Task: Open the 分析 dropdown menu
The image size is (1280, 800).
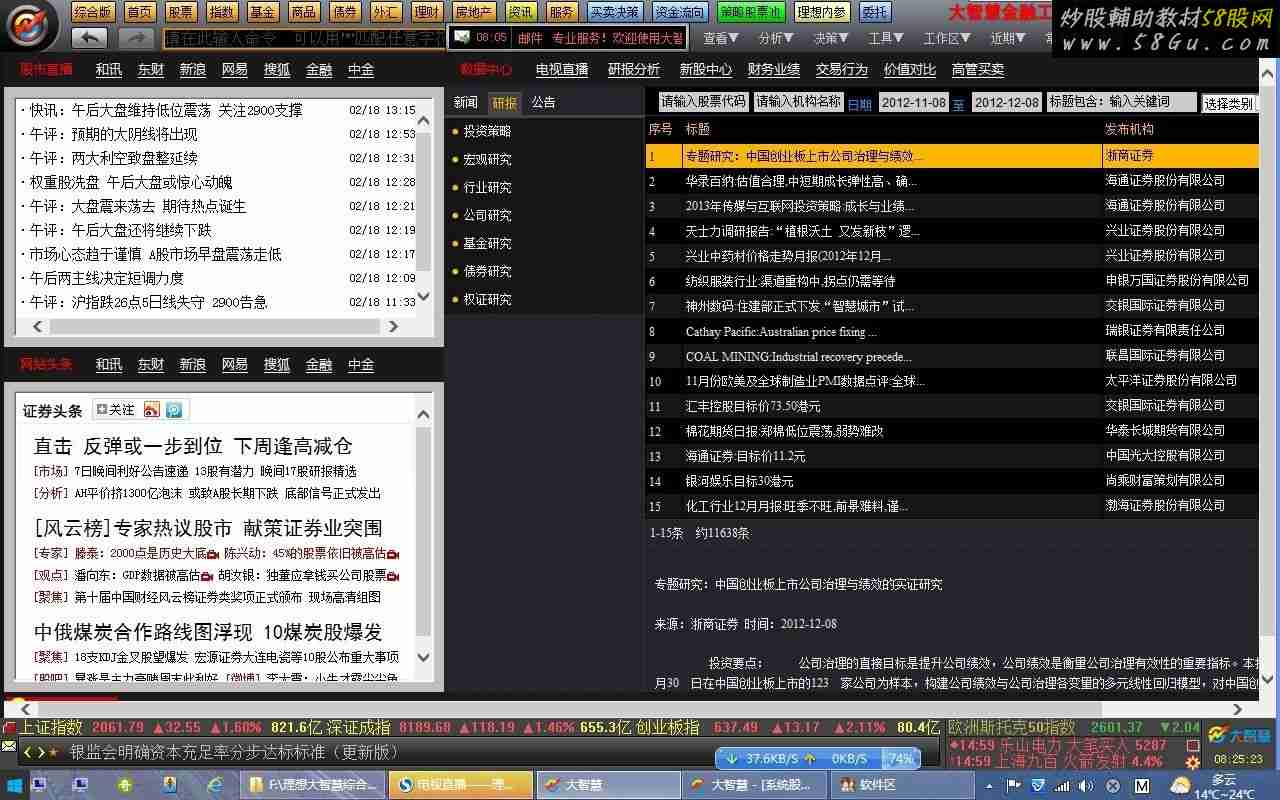Action: pos(776,38)
